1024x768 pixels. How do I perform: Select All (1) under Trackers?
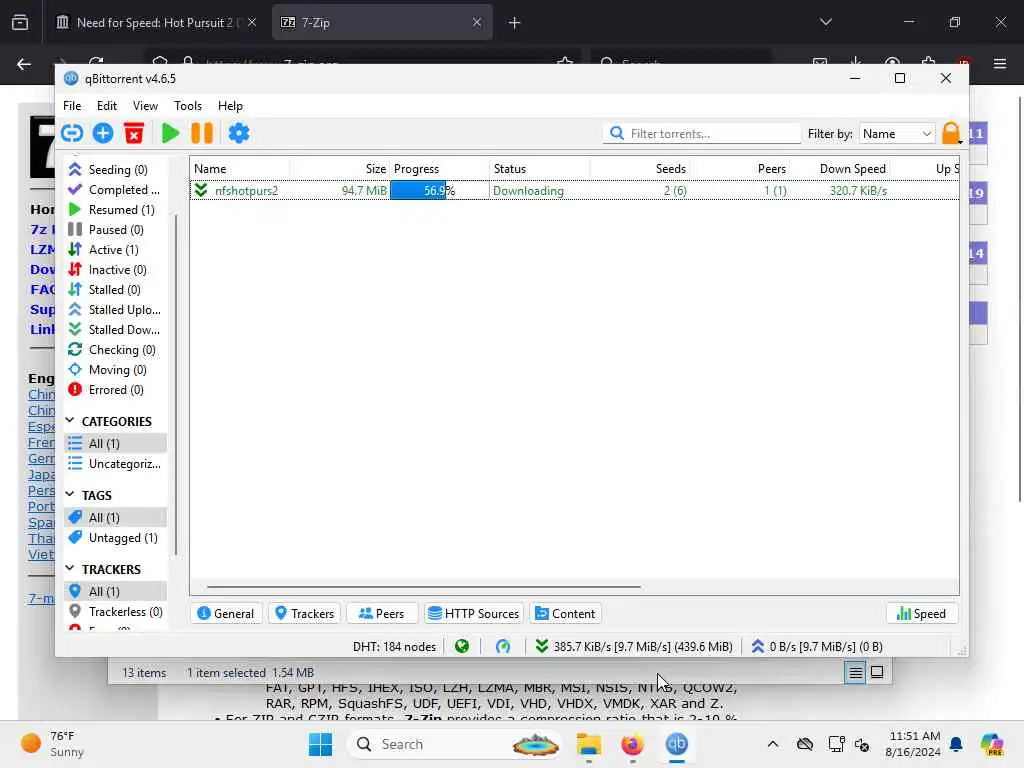point(116,591)
